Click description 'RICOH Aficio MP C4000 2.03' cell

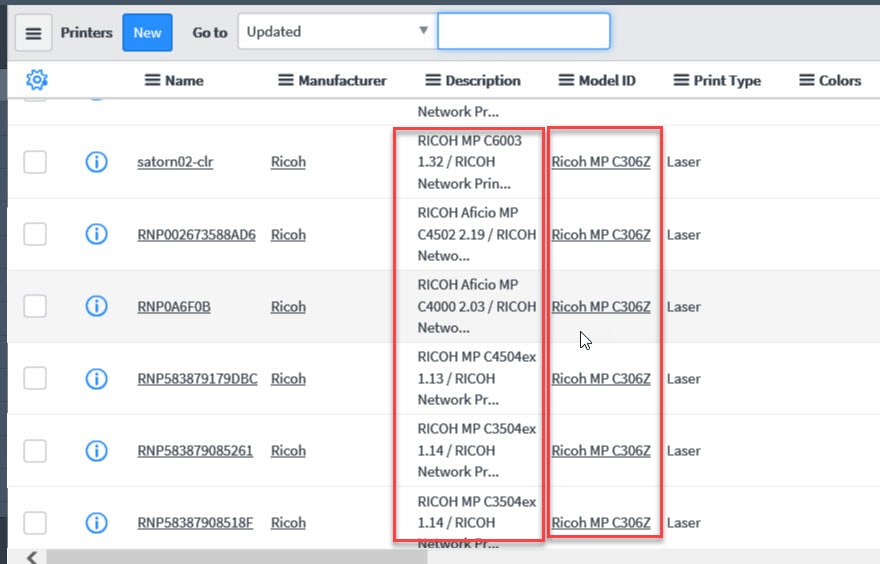point(477,306)
